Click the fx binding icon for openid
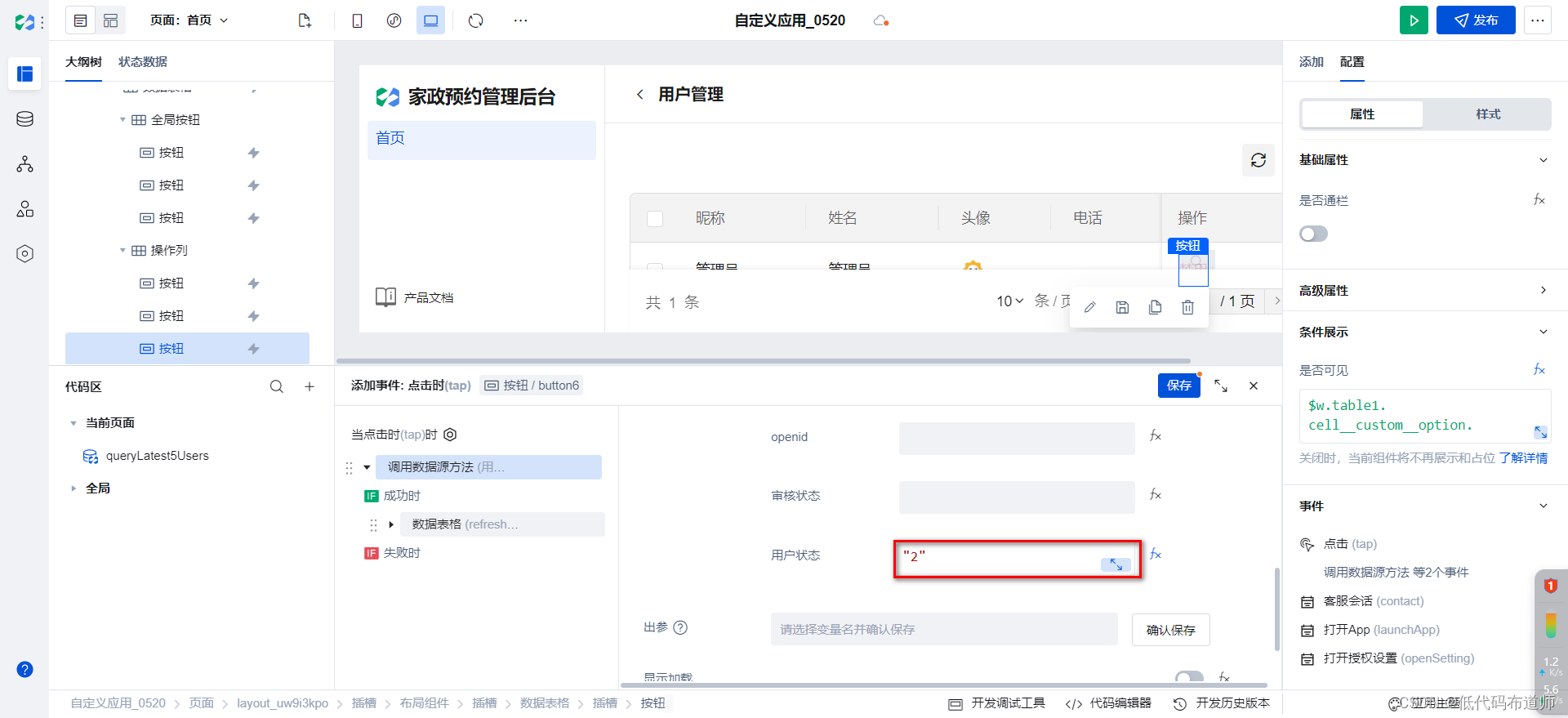This screenshot has height=718, width=1568. 1156,436
